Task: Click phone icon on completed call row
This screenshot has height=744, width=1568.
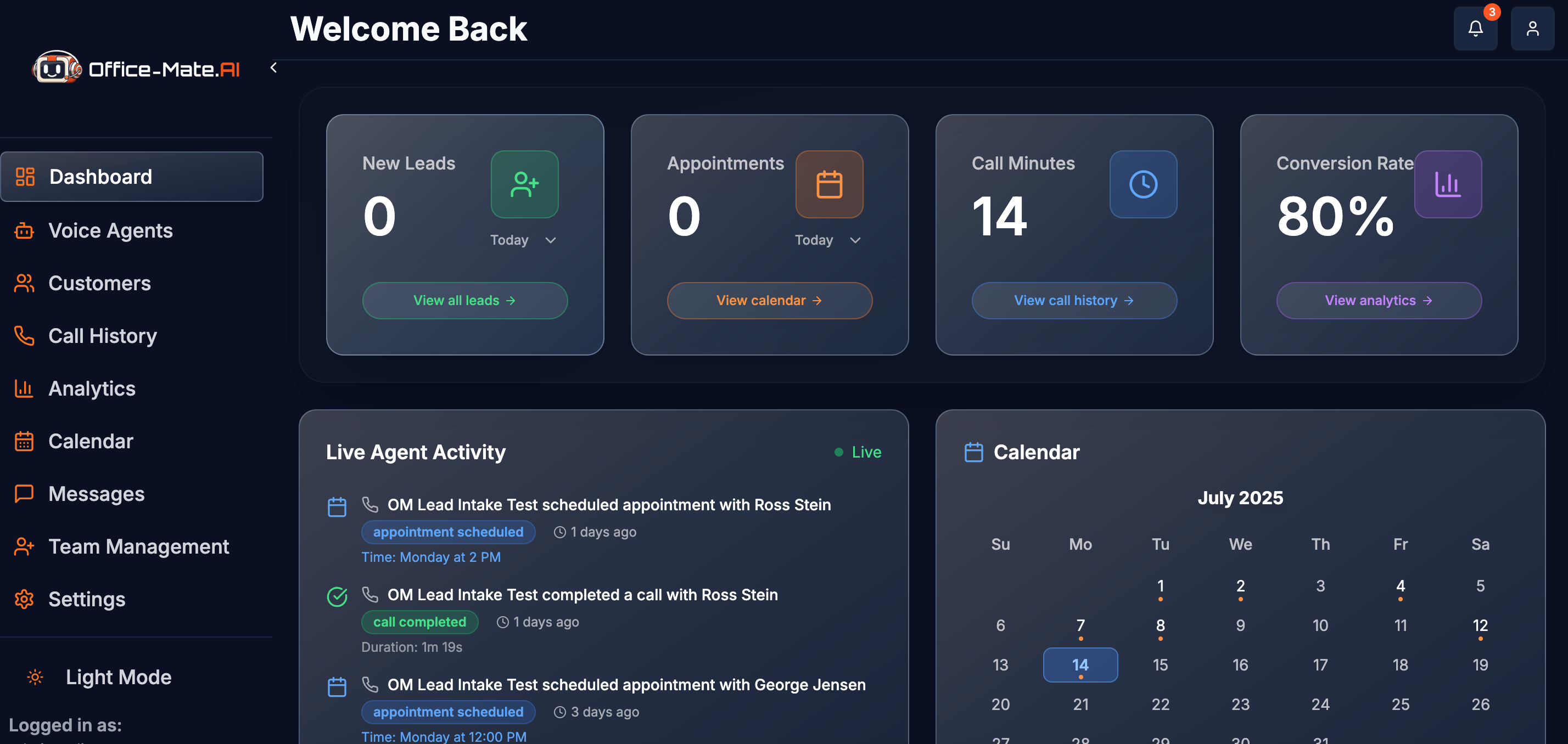Action: click(370, 594)
